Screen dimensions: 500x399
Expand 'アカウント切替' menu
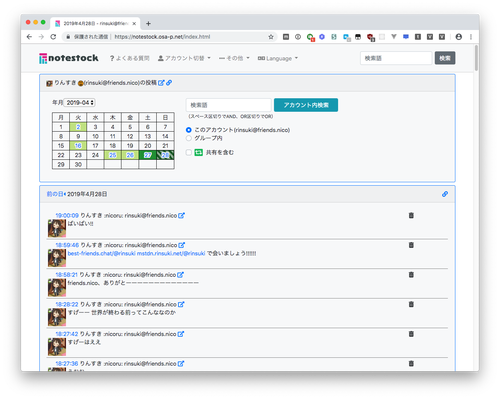[x=184, y=58]
